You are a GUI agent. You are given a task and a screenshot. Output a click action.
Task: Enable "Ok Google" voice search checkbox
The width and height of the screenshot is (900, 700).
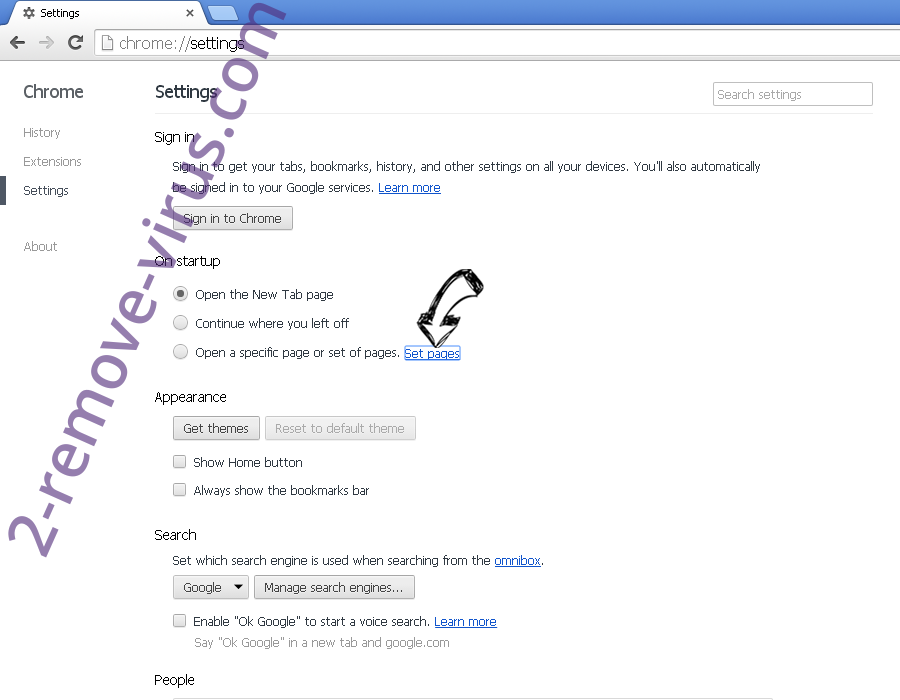180,621
